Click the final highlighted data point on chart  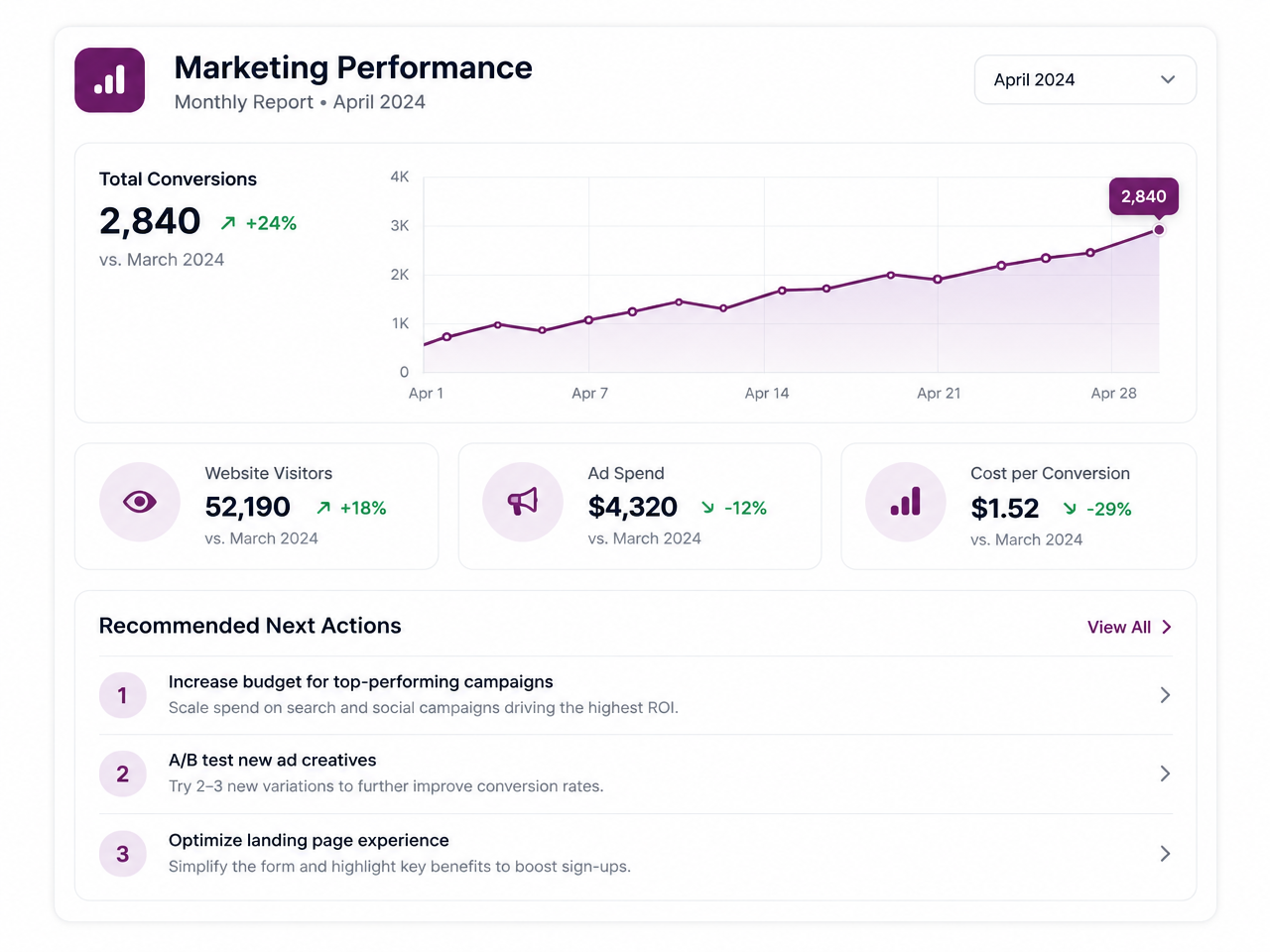(x=1159, y=230)
